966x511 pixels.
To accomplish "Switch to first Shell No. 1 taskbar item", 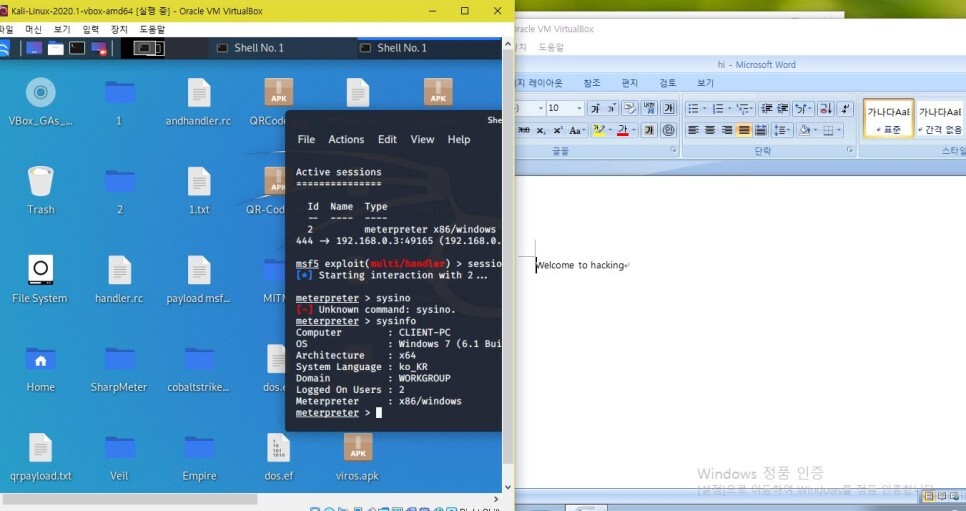I will point(251,48).
